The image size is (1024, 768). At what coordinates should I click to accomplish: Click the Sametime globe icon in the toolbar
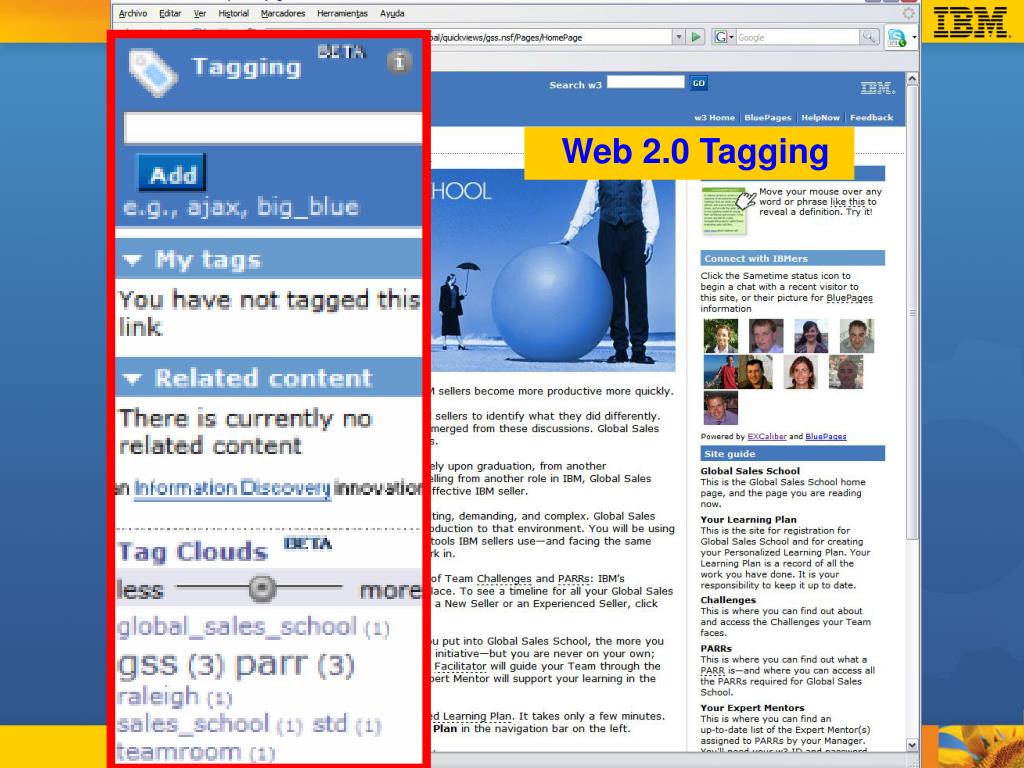pyautogui.click(x=897, y=38)
